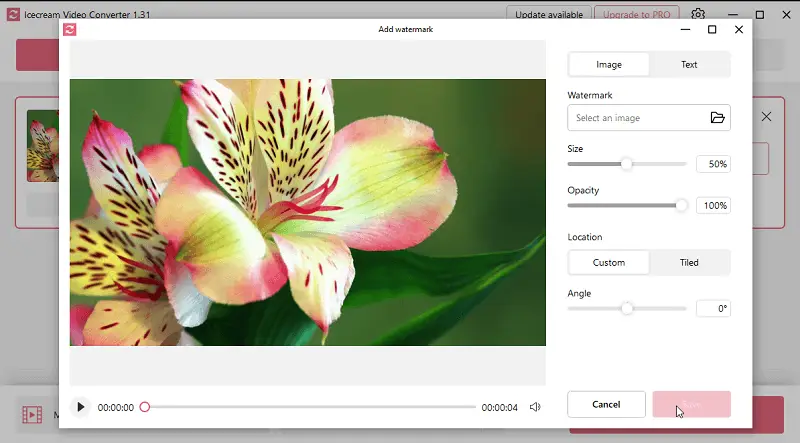The width and height of the screenshot is (800, 443).
Task: Remove the video file with X icon
Action: (766, 117)
